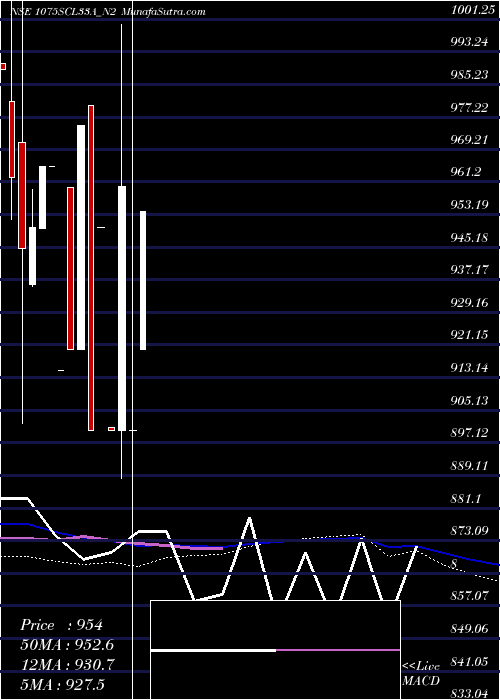Image resolution: width=500 pixels, height=700 pixels.
Task: Click the 961.2 price axis label
Action: pyautogui.click(x=467, y=173)
